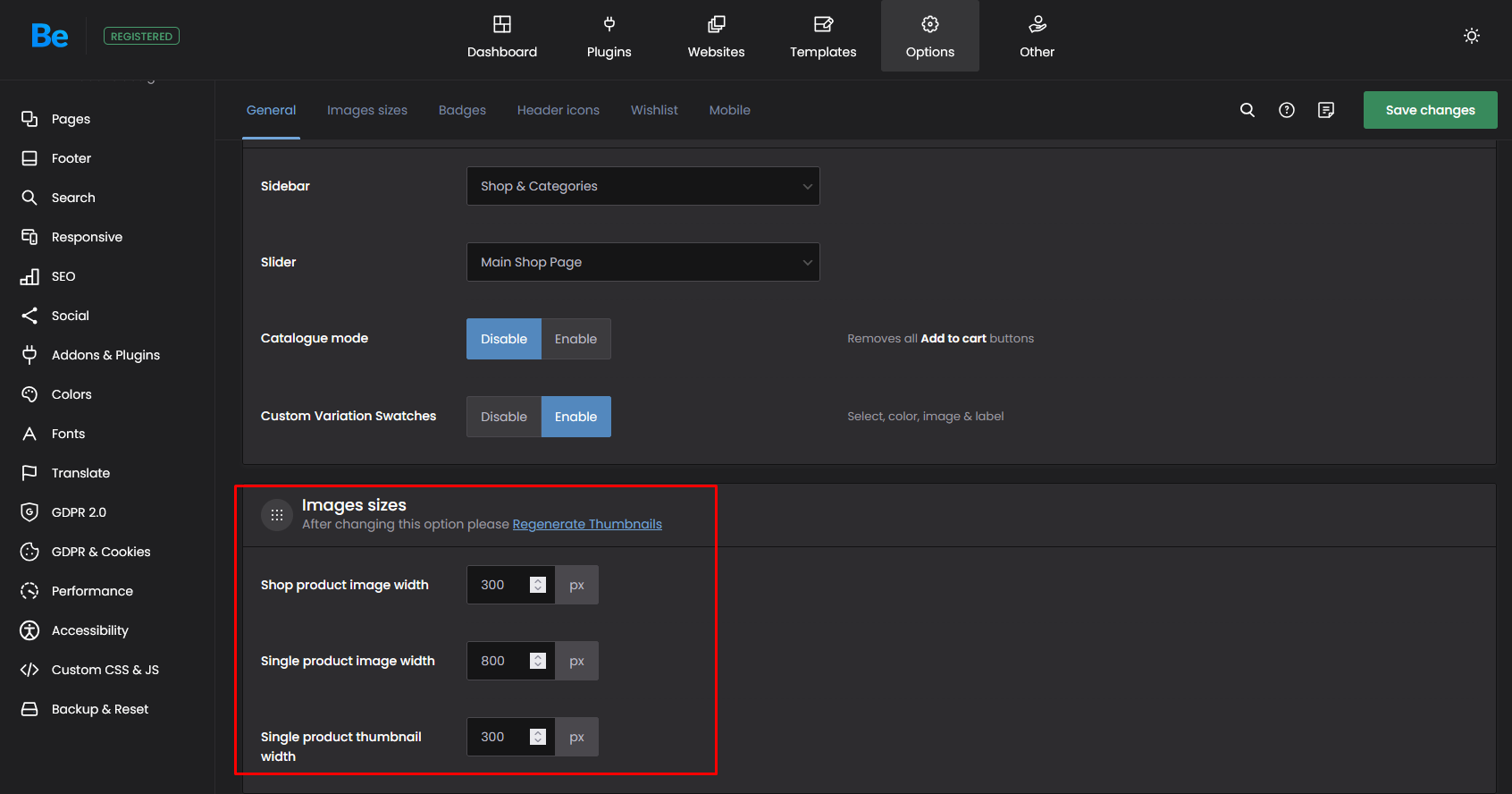
Task: Open the help question mark icon
Action: point(1287,110)
